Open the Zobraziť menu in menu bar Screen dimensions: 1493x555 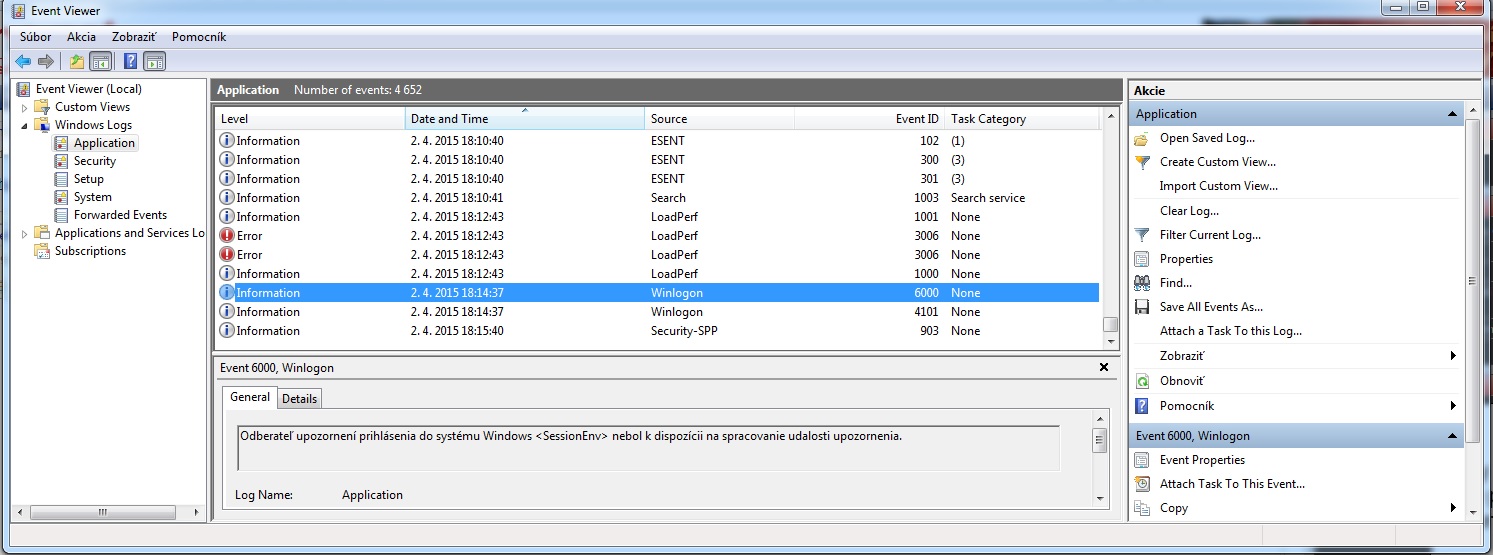(134, 37)
